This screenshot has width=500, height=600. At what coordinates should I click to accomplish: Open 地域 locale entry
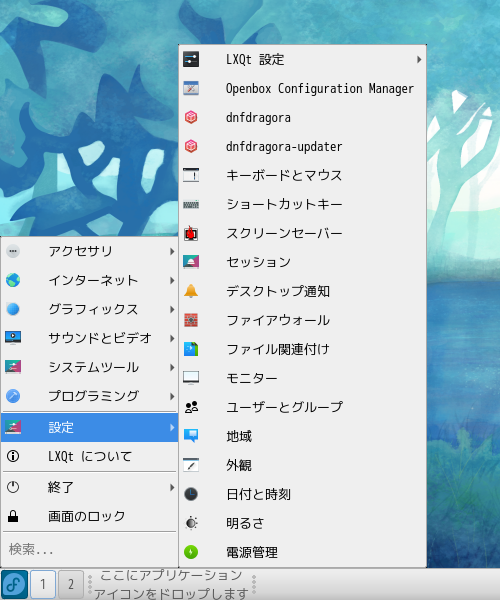click(x=302, y=436)
